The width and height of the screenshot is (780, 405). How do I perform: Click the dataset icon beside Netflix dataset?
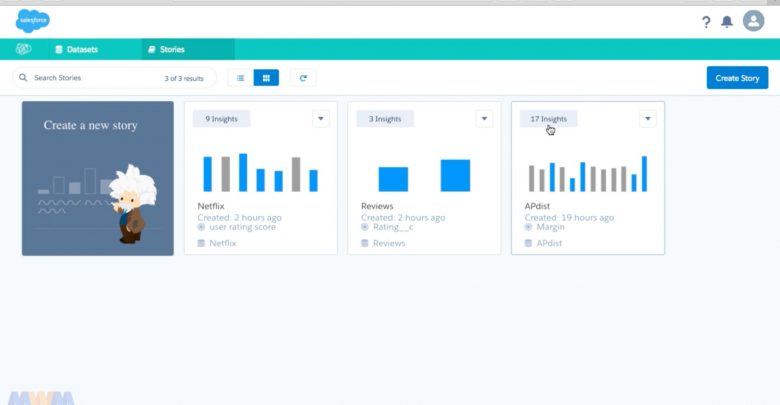[x=201, y=243]
